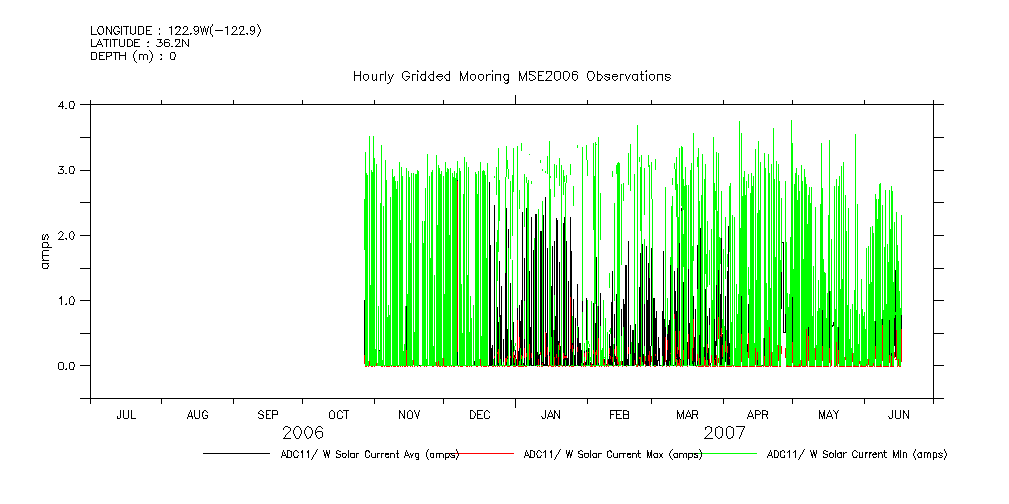This screenshot has height=504, width=1009.
Task: Click the 'Solar Current Max (amps)' legend entry
Action: (612, 454)
